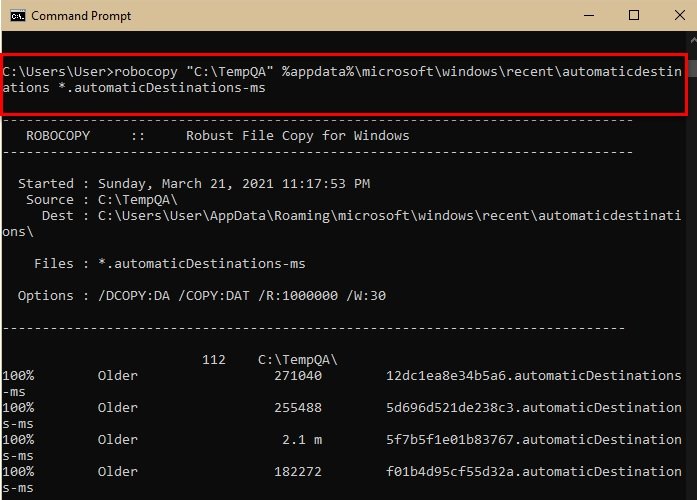Minimize the Command Prompt window
Viewport: 697px width, 500px height.
[586, 16]
